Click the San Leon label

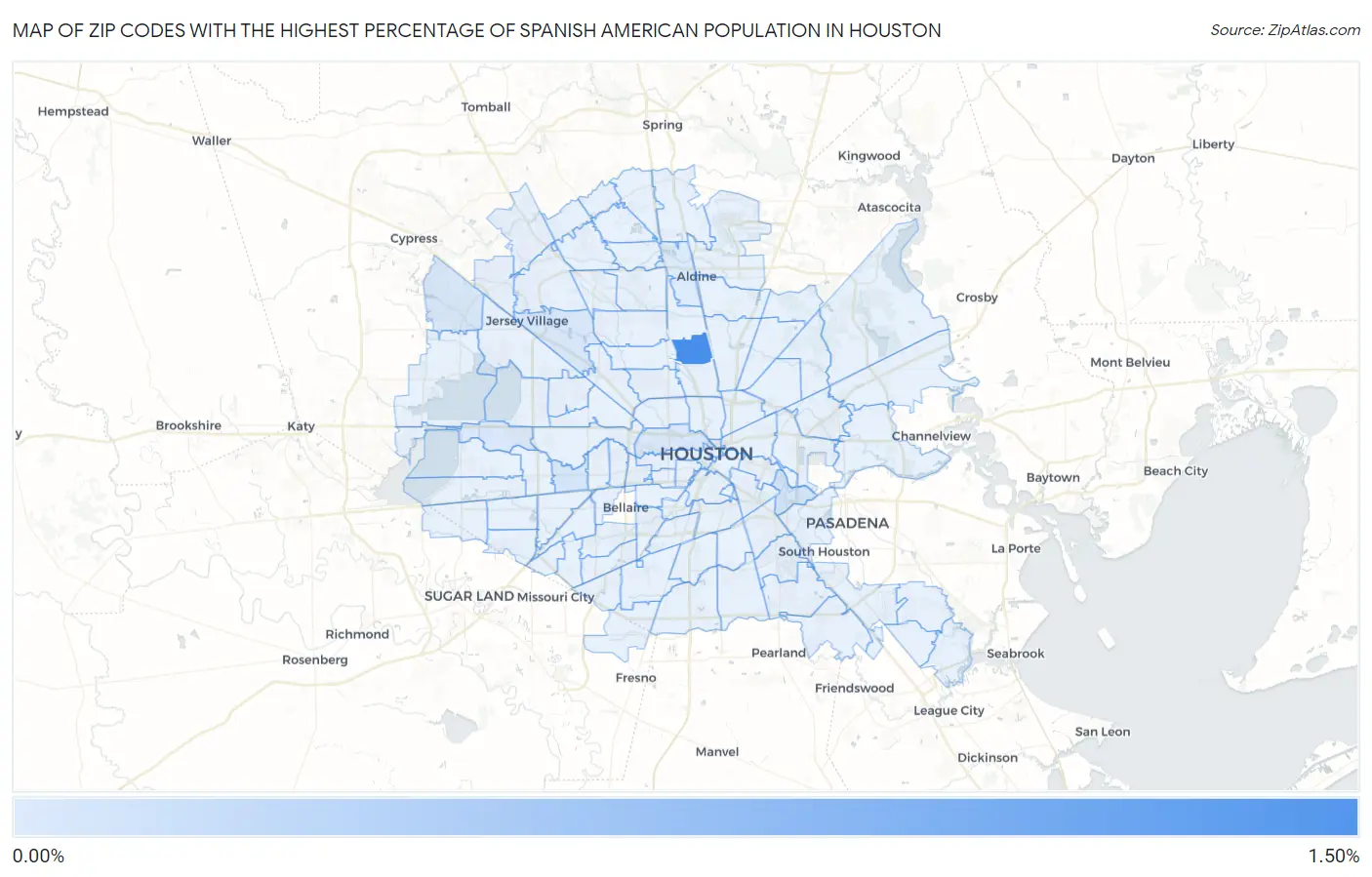[1103, 732]
